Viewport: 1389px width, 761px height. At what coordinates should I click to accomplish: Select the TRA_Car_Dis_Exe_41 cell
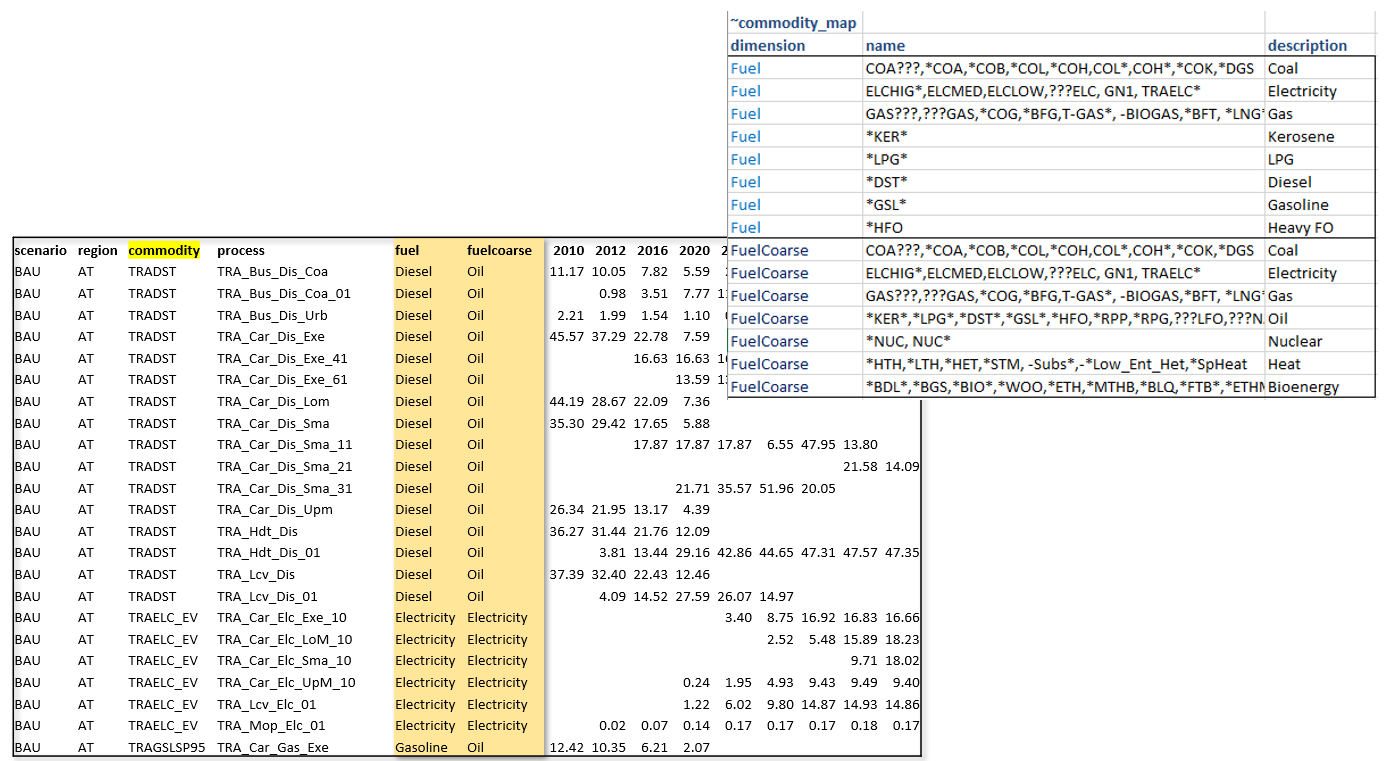coord(282,358)
